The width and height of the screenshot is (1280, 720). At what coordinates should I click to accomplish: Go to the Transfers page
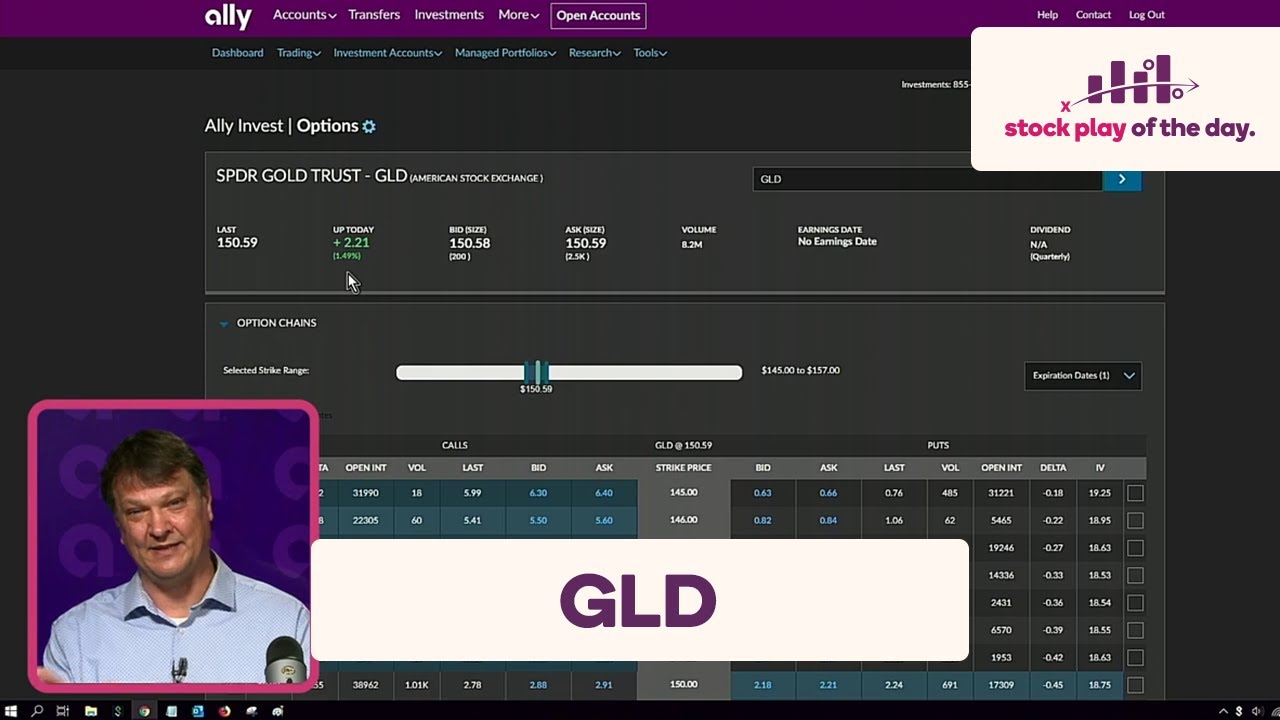(x=374, y=15)
